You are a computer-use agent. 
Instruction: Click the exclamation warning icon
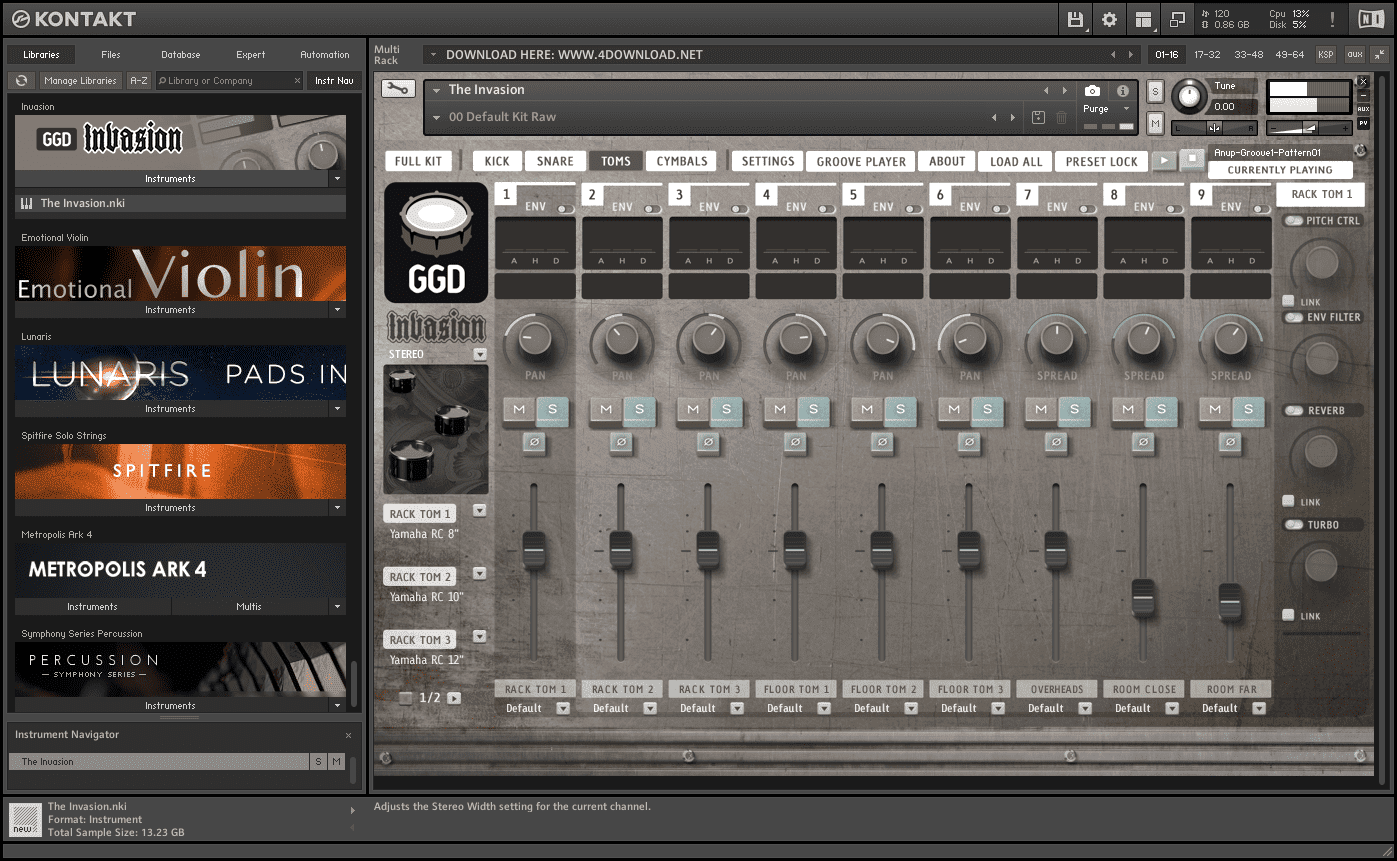[1332, 19]
